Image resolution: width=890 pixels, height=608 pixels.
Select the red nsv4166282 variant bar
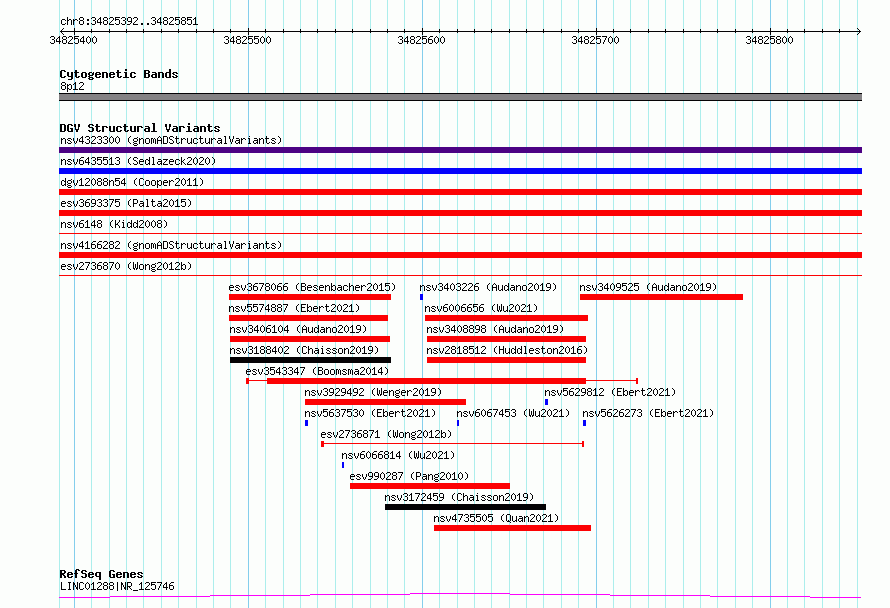(460, 255)
